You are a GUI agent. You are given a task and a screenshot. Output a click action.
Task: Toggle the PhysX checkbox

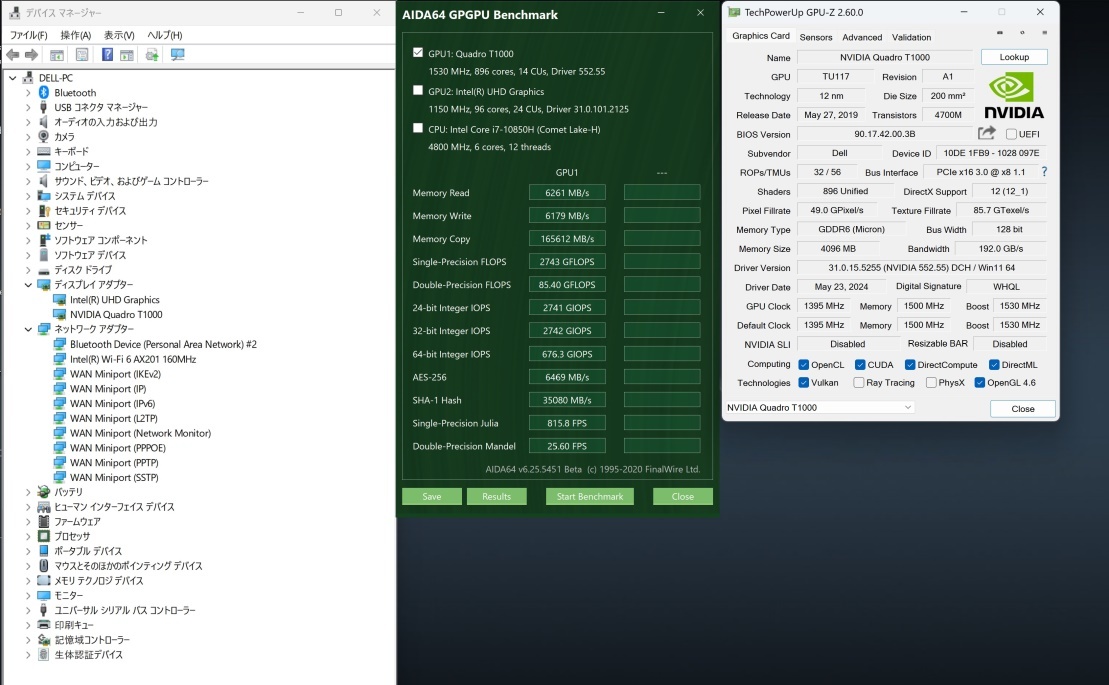[x=931, y=382]
